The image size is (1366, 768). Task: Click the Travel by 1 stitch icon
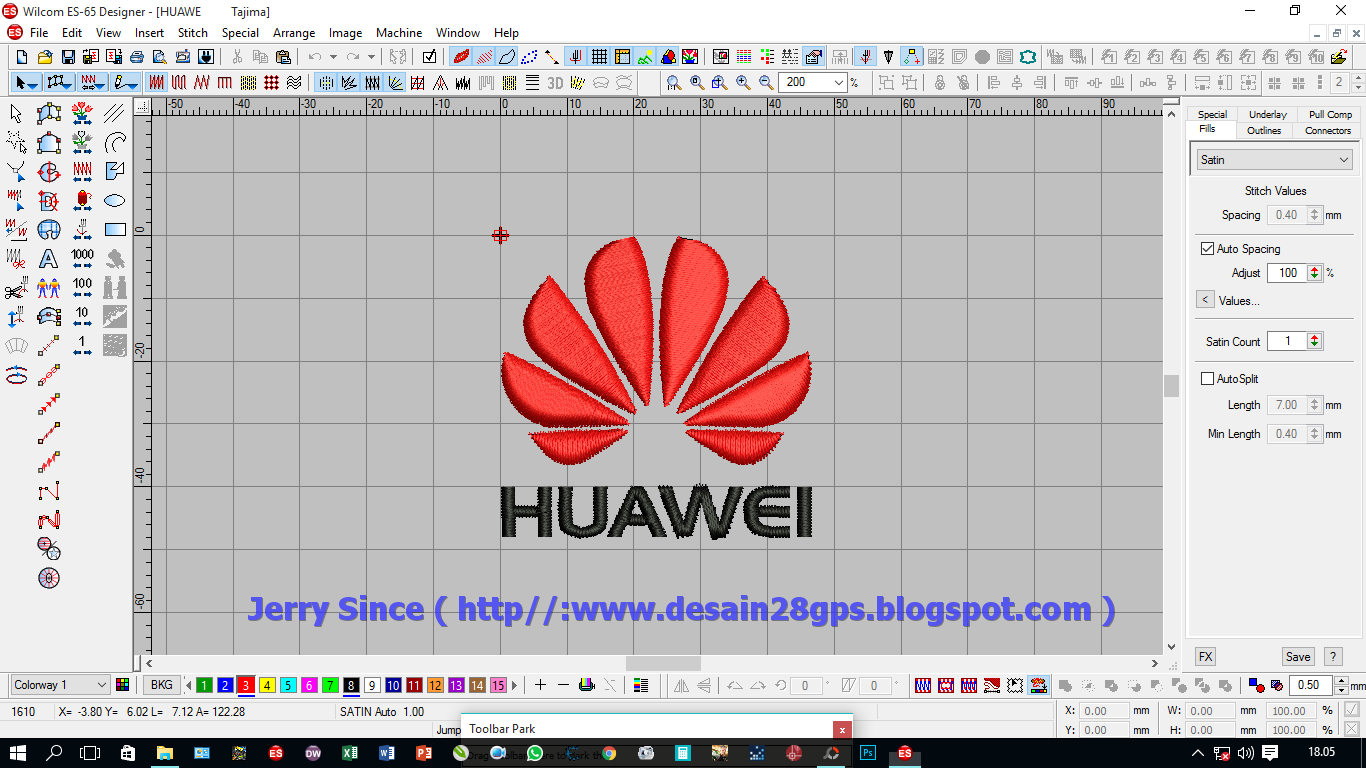click(82, 346)
